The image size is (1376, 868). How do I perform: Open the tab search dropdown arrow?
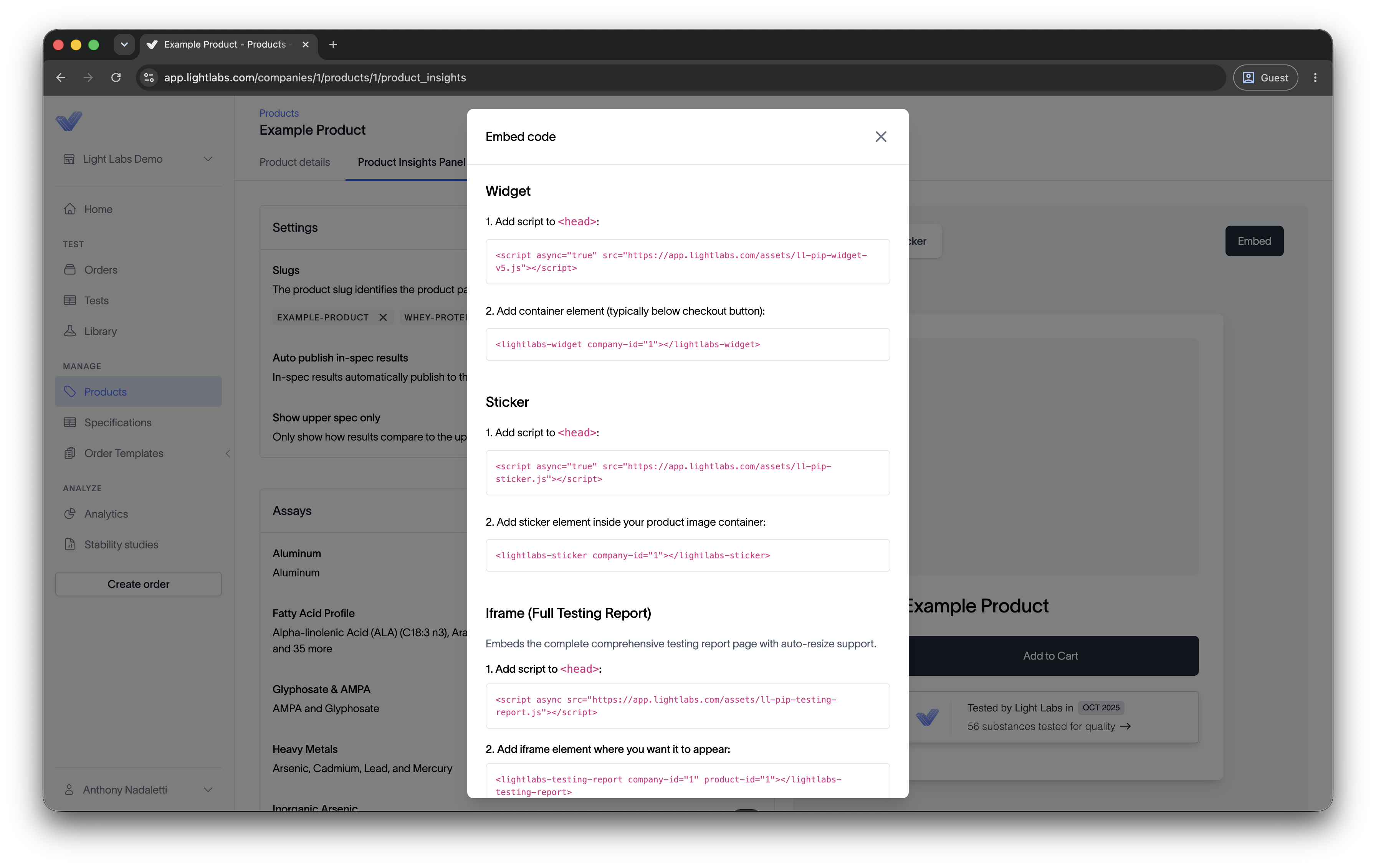[x=124, y=45]
